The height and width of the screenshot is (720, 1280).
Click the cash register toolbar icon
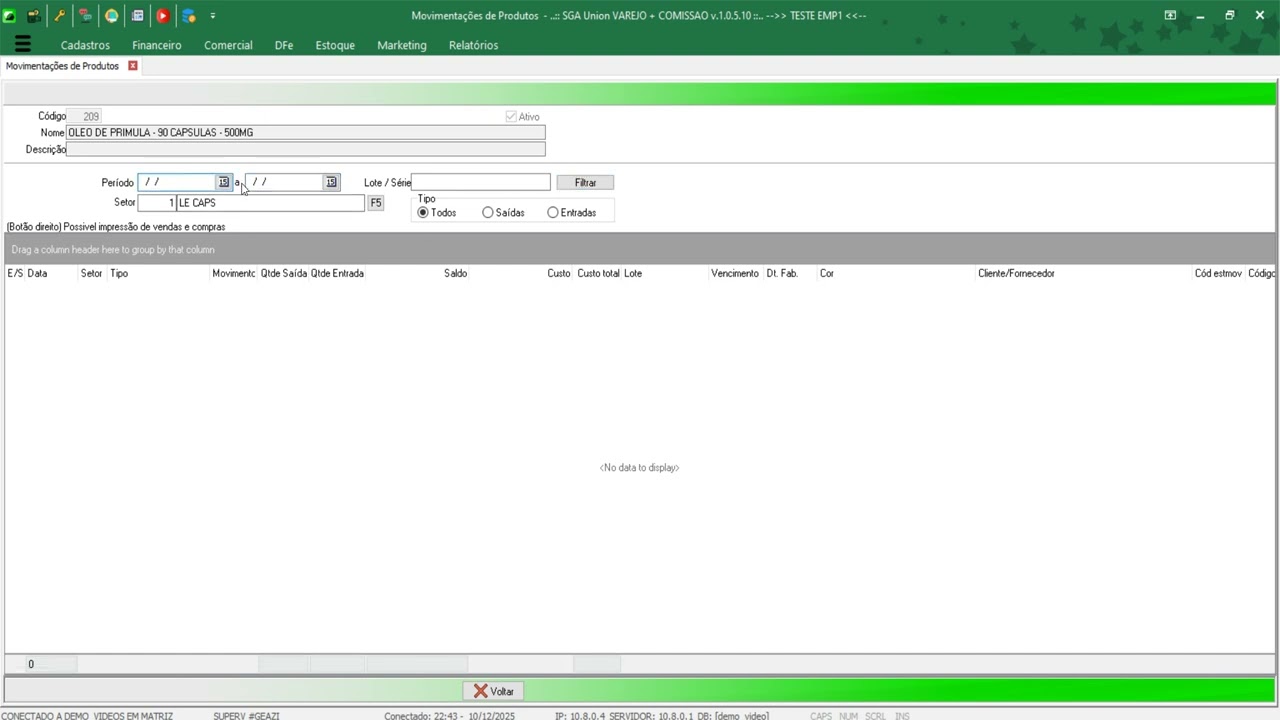point(34,16)
